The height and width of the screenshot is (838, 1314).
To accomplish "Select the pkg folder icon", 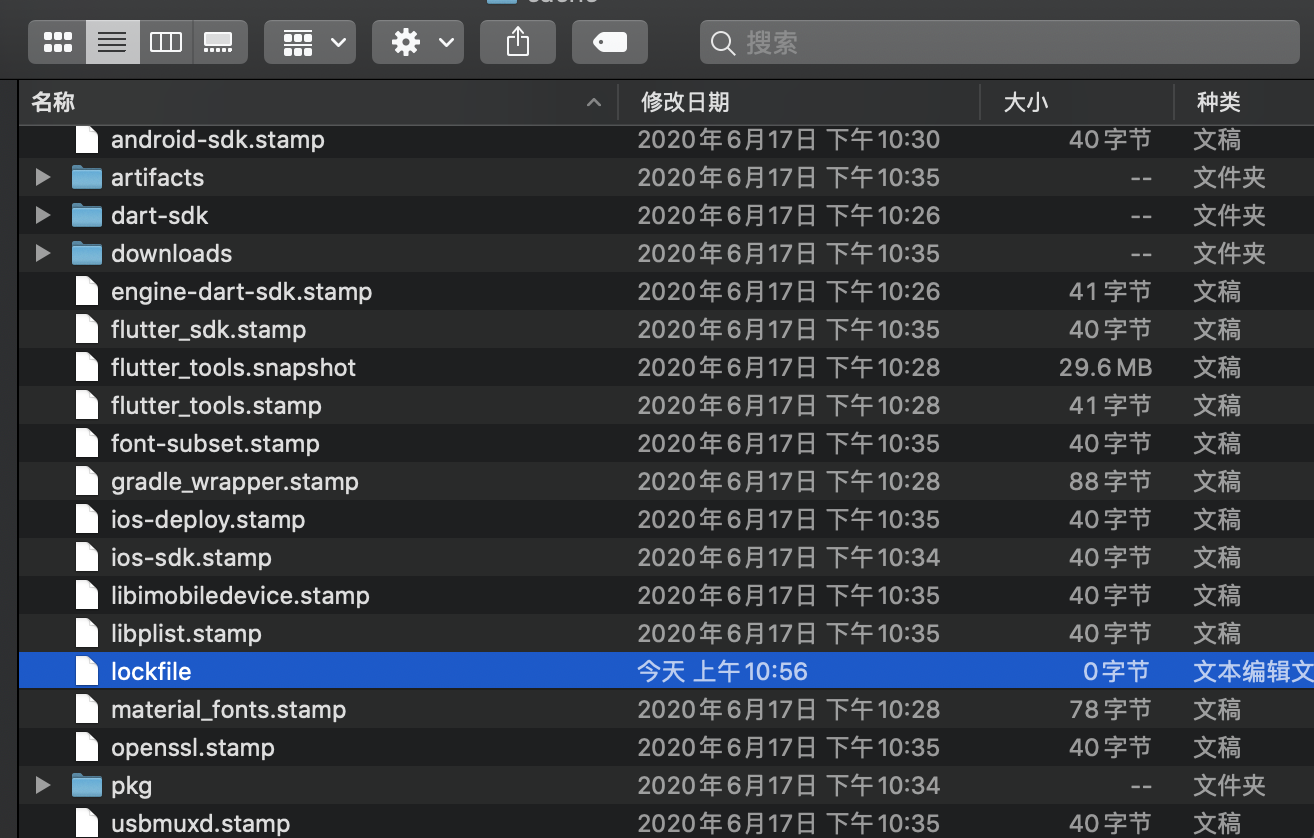I will pos(87,785).
